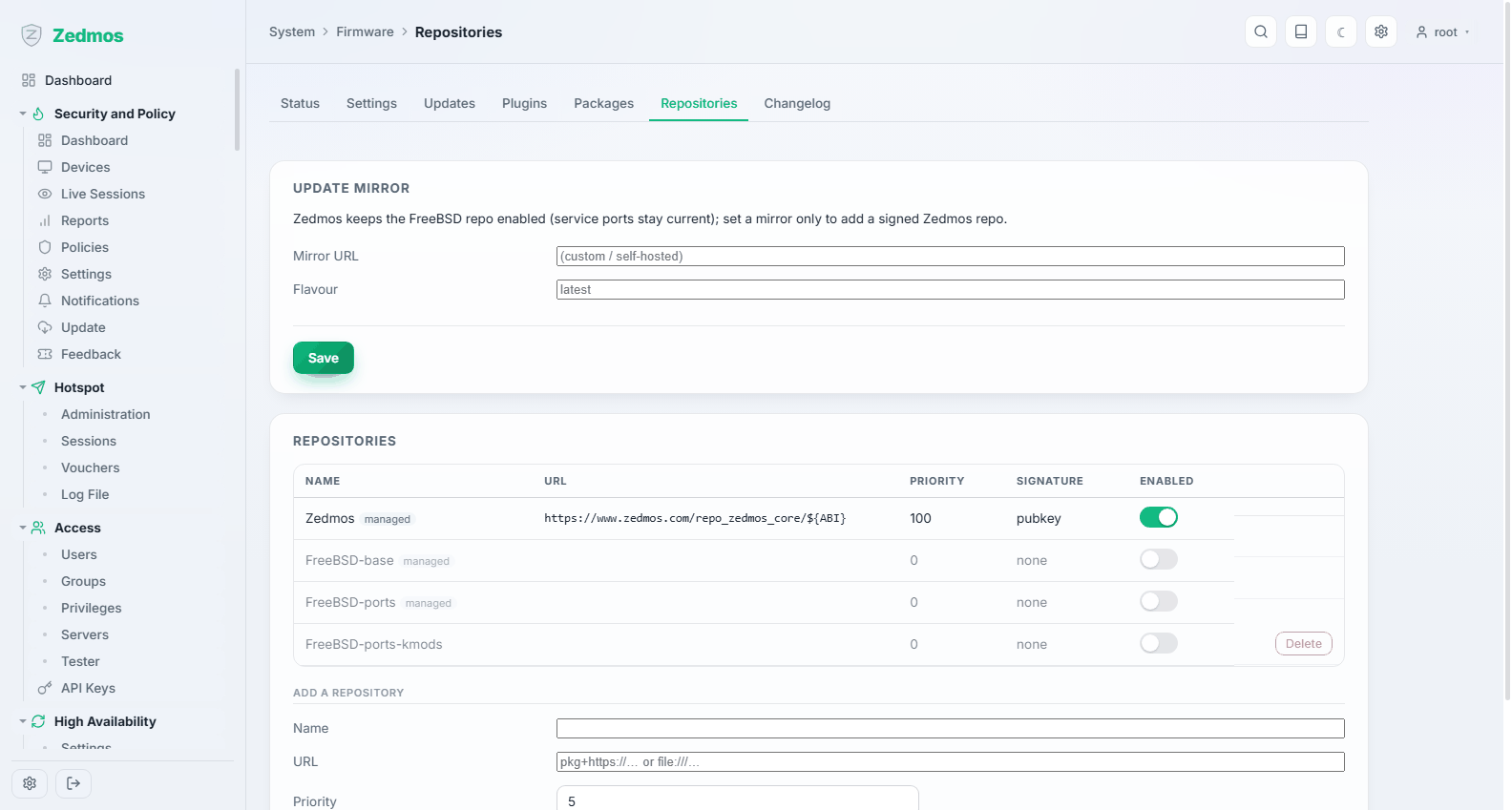Focus the Mirror URL input field
This screenshot has width=1512, height=810.
951,256
